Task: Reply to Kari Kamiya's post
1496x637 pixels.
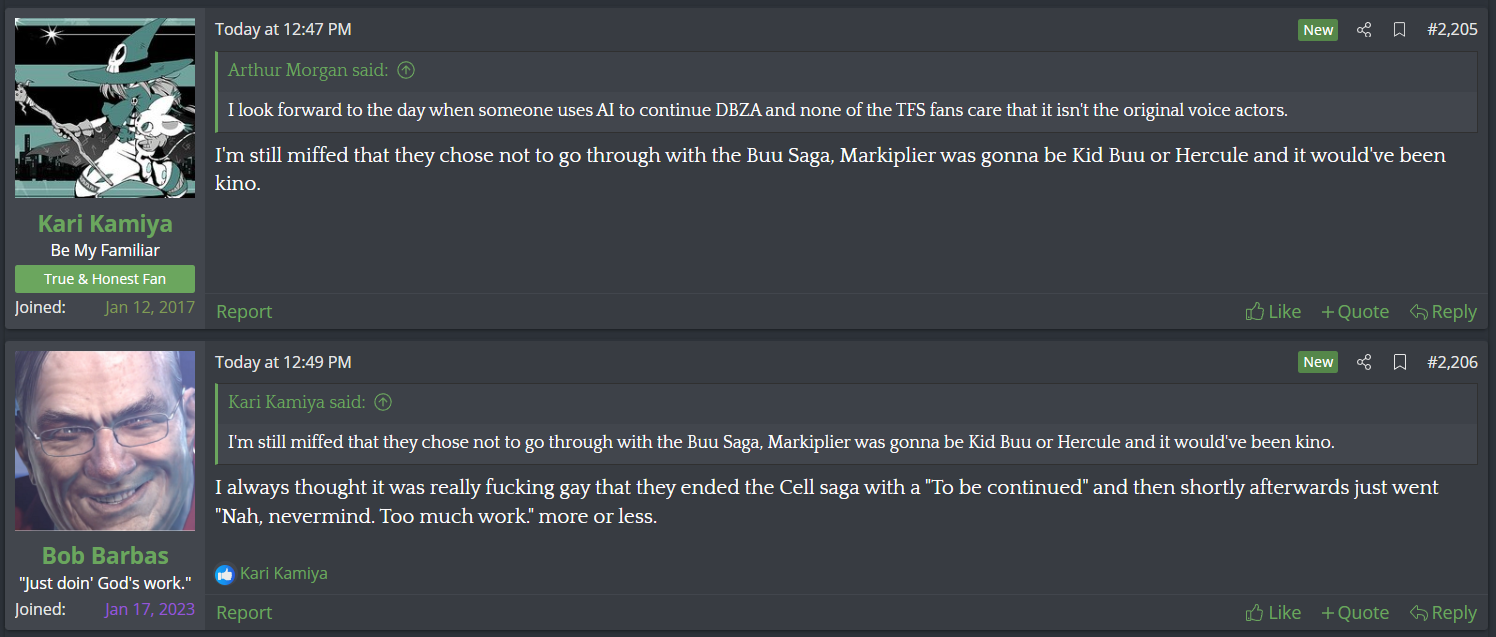Action: point(1443,312)
